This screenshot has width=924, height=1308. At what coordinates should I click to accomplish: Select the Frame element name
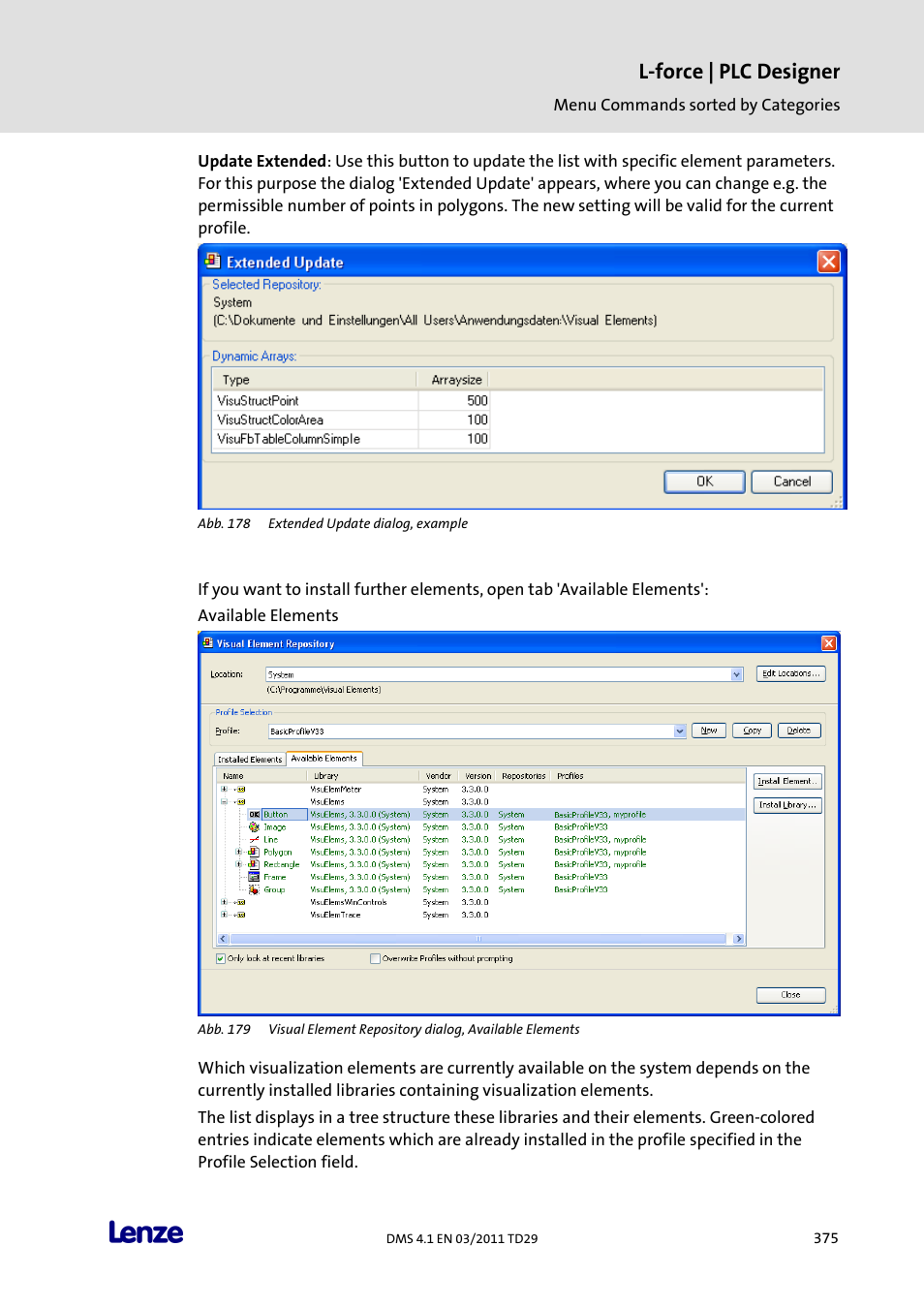click(275, 877)
